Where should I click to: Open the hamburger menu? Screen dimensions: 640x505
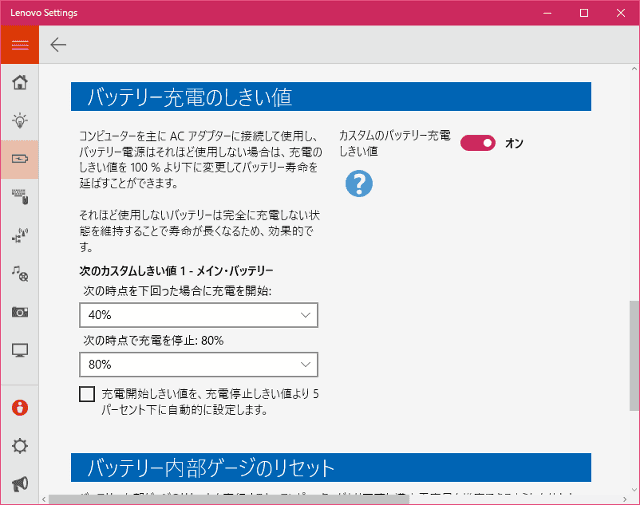click(20, 45)
